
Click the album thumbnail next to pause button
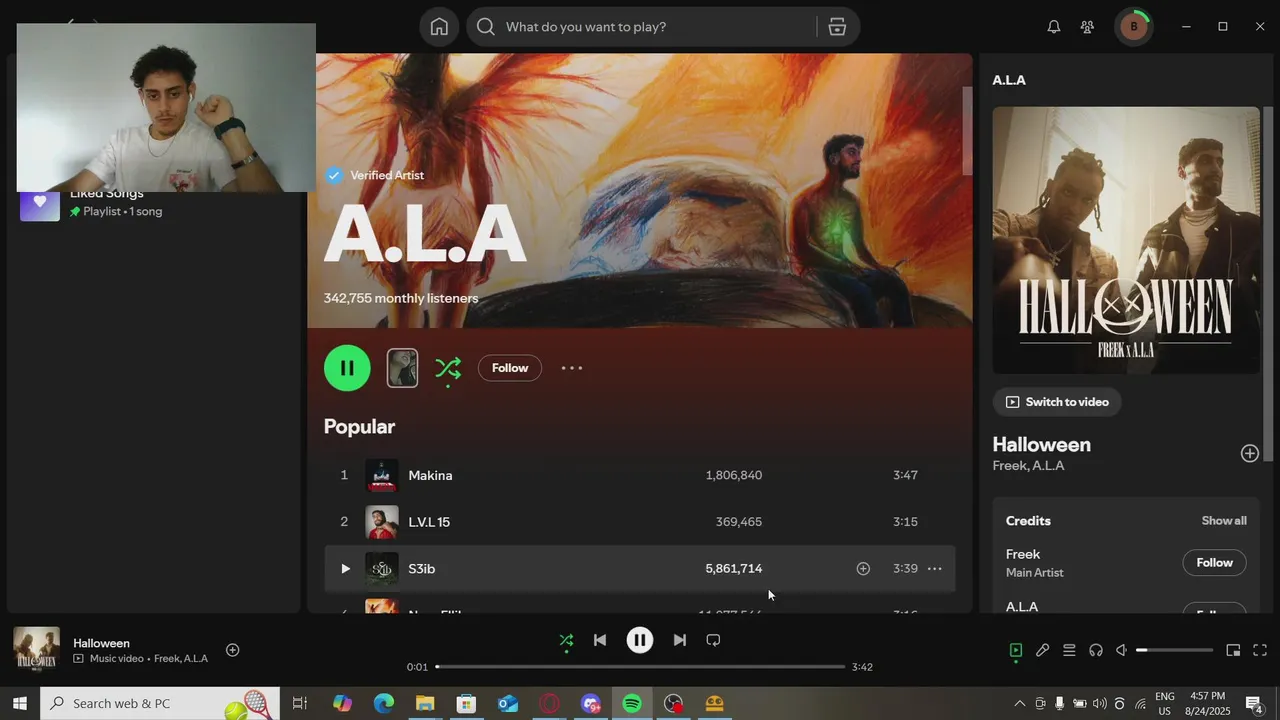(402, 368)
